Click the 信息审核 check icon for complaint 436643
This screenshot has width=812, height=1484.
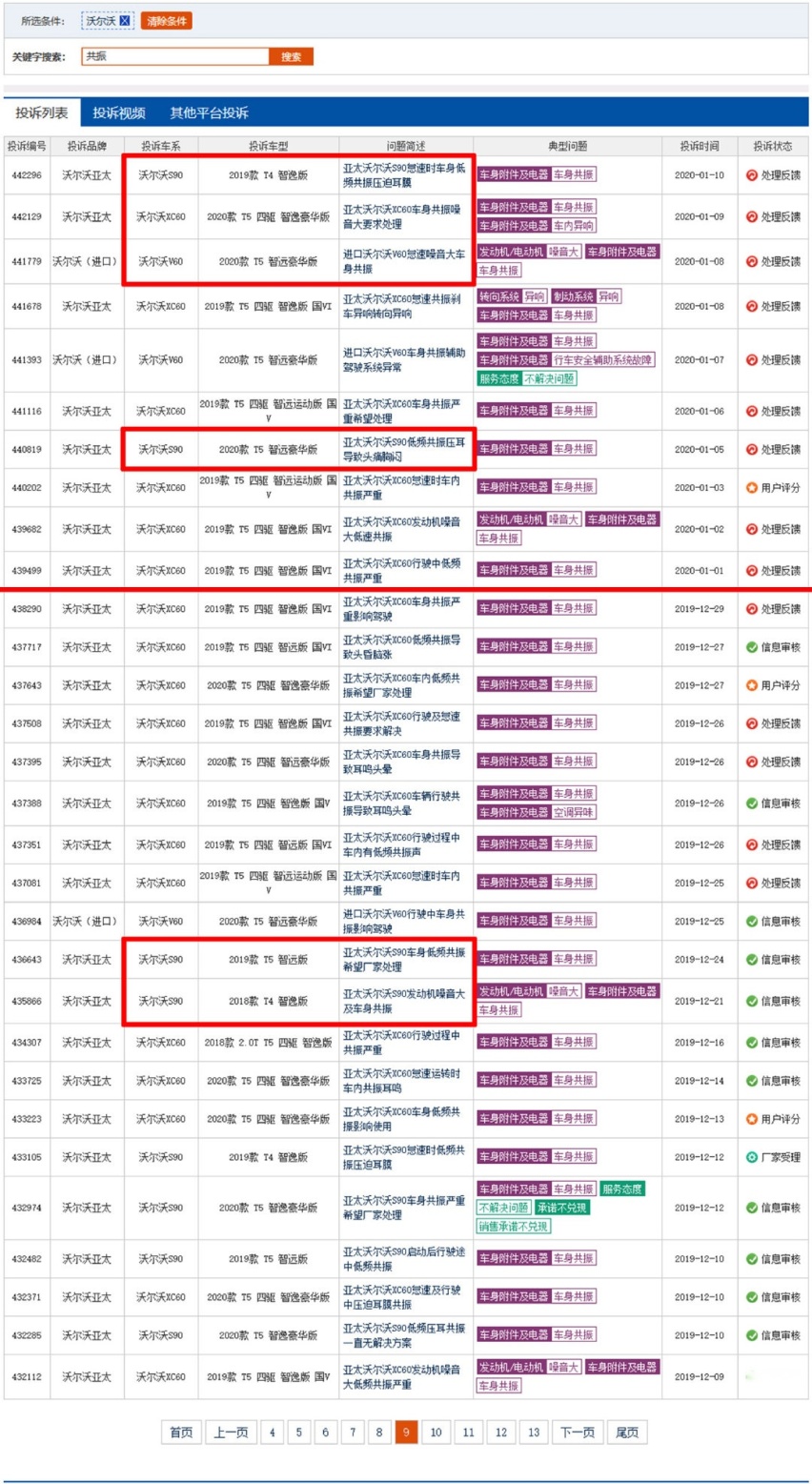(751, 959)
